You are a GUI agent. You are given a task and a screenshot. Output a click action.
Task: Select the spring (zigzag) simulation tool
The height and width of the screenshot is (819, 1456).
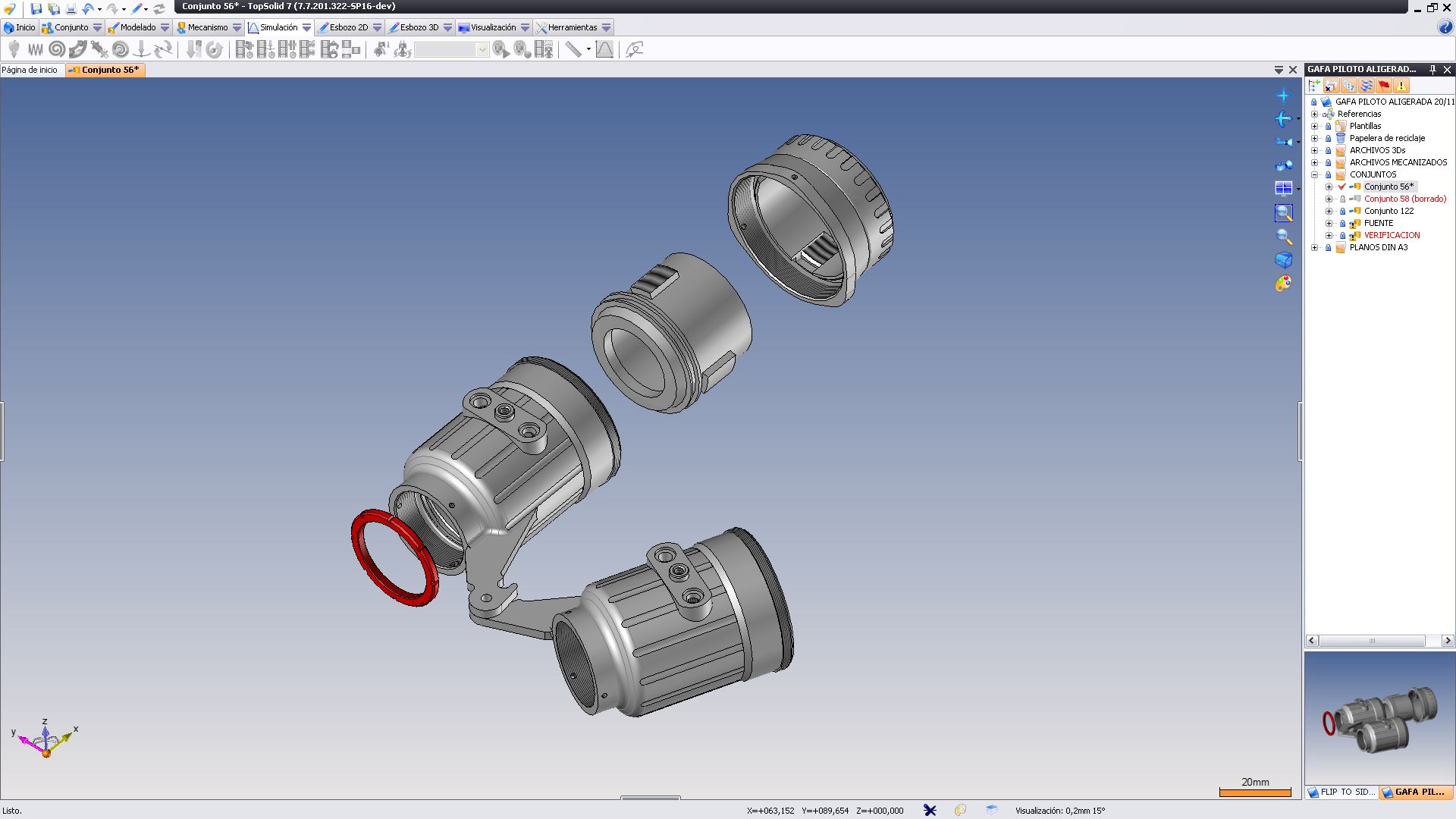pos(35,49)
